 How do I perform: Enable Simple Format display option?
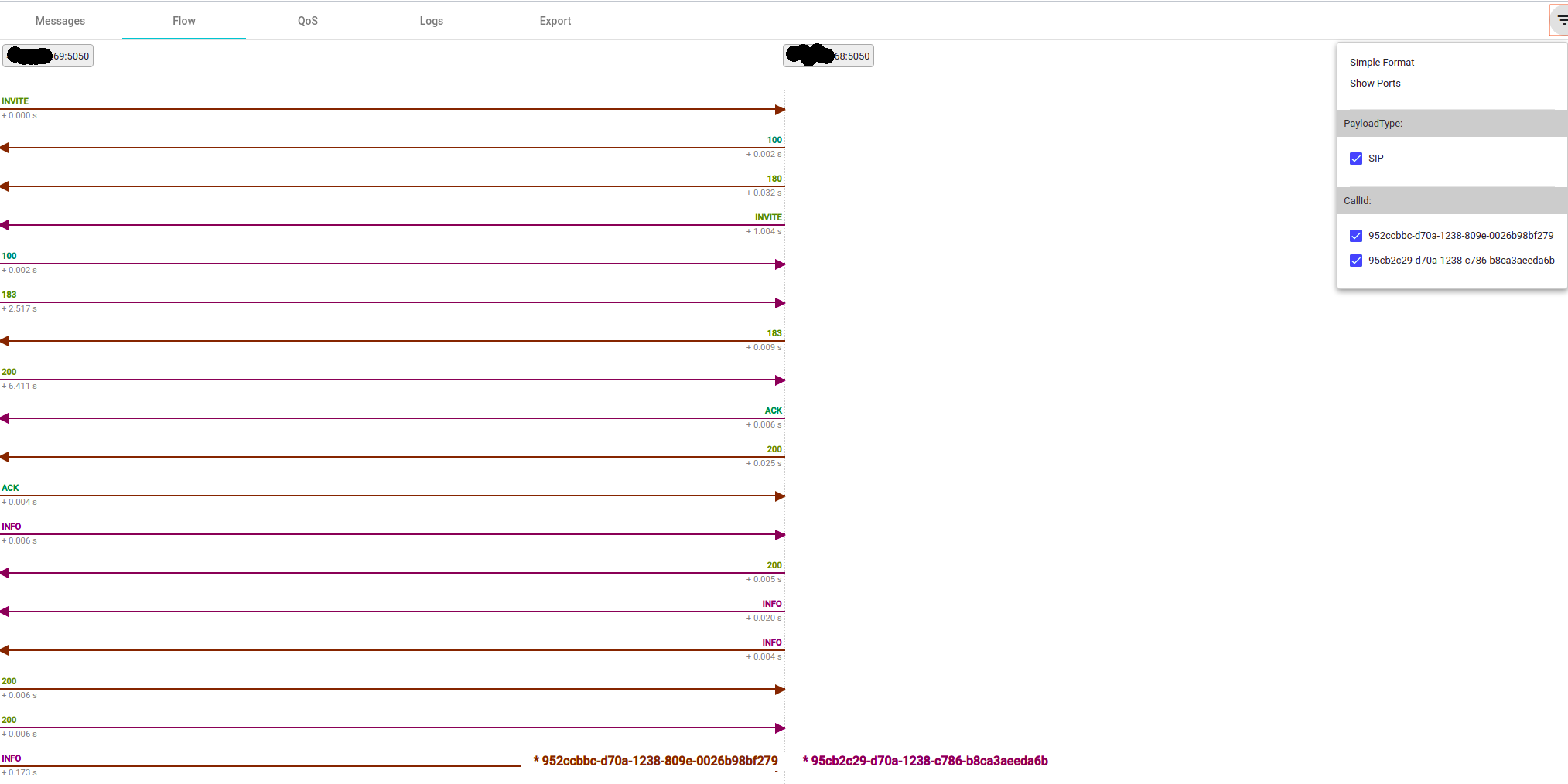pyautogui.click(x=1382, y=62)
